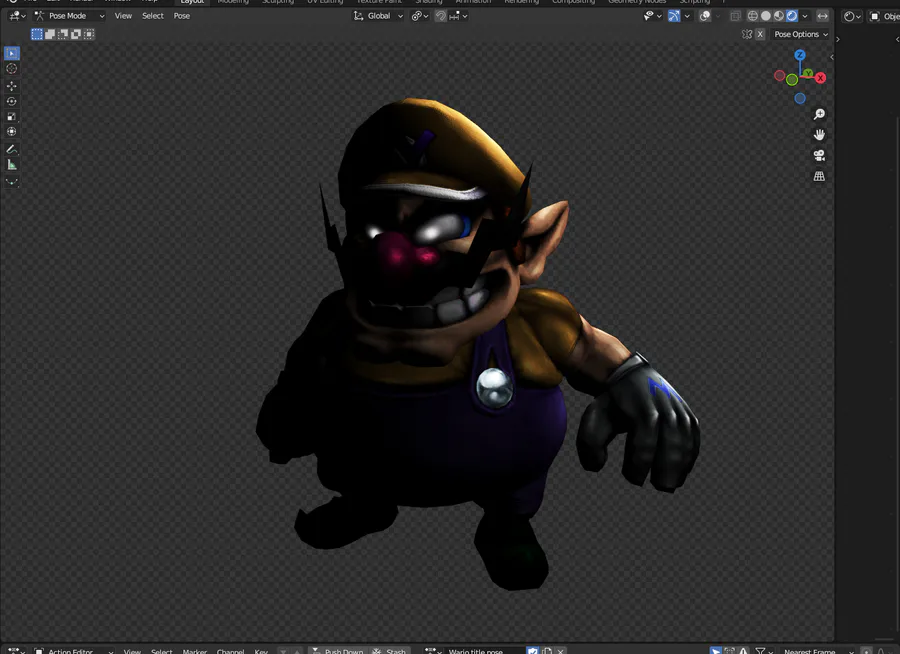
Task: Click the Wario title pose name field
Action: click(484, 651)
